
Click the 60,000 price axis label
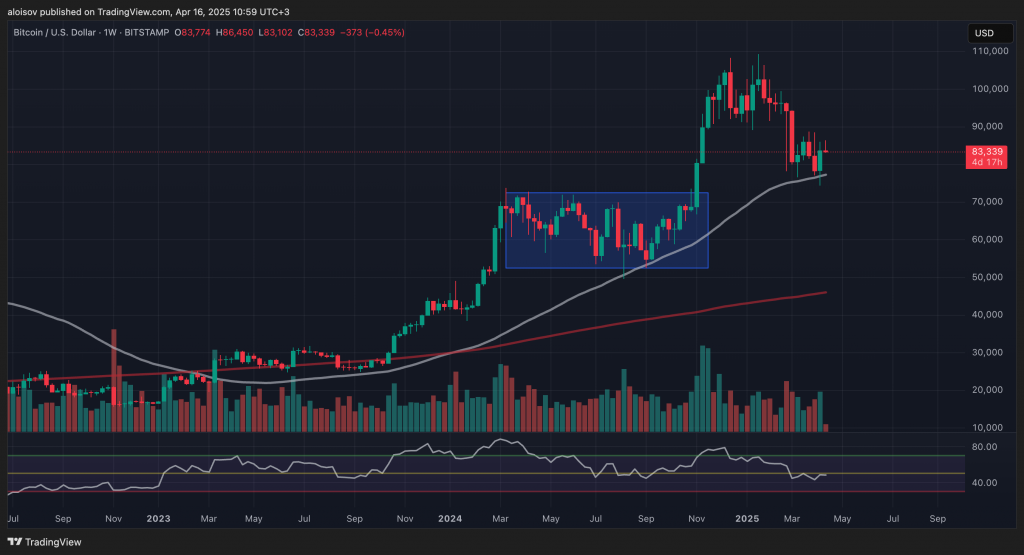[987, 240]
